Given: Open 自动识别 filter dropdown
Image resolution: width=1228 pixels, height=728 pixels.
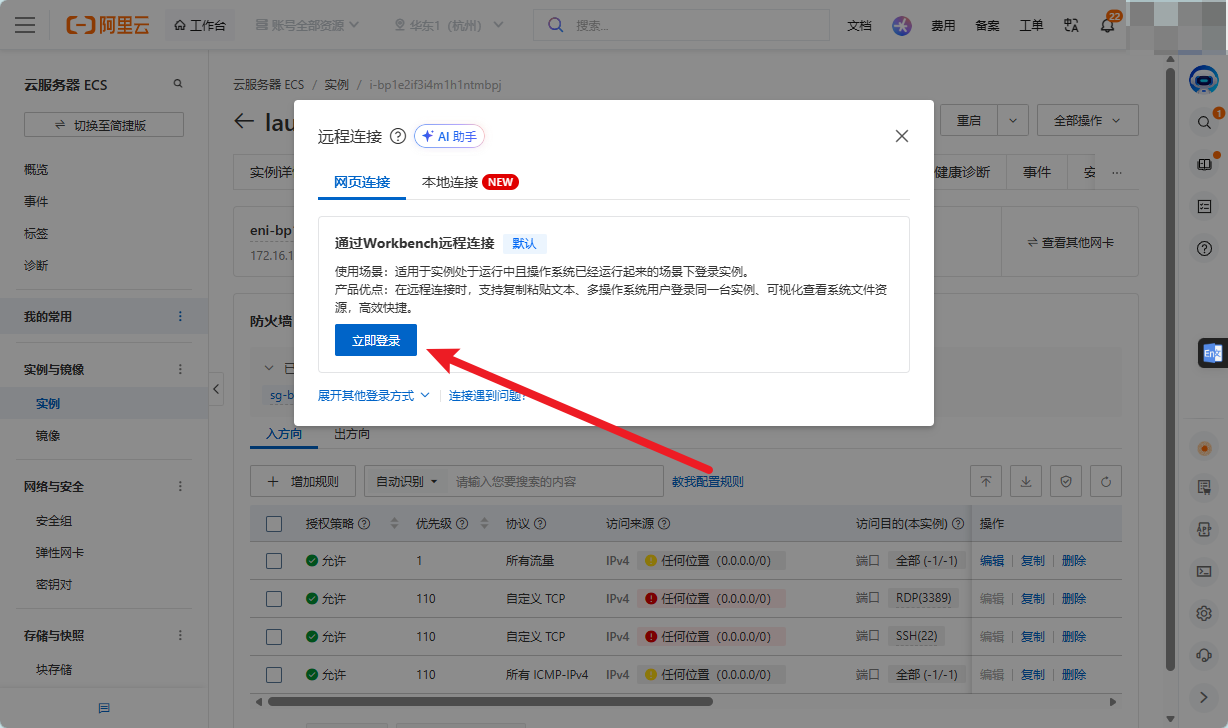Looking at the screenshot, I should (406, 481).
